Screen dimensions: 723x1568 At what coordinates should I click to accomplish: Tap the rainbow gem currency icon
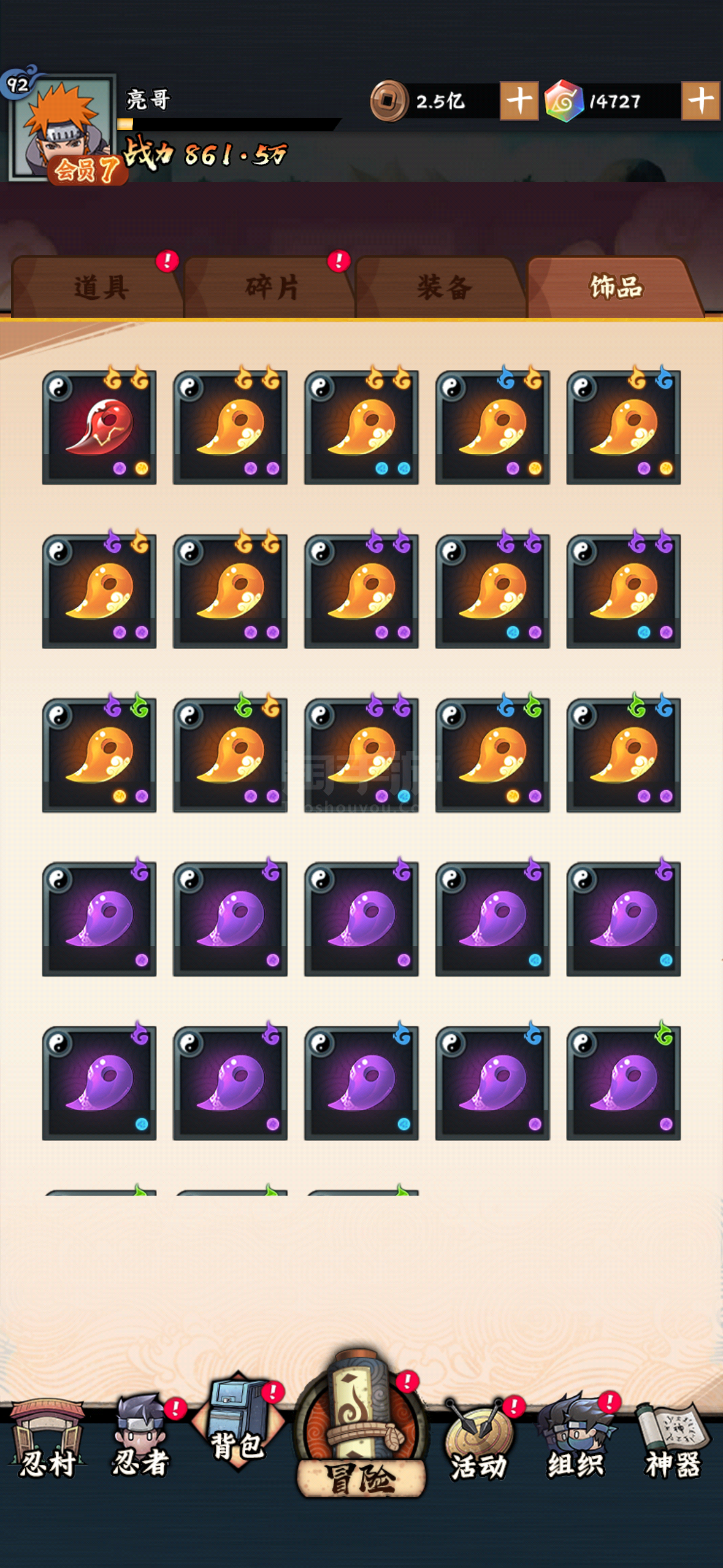point(564,101)
